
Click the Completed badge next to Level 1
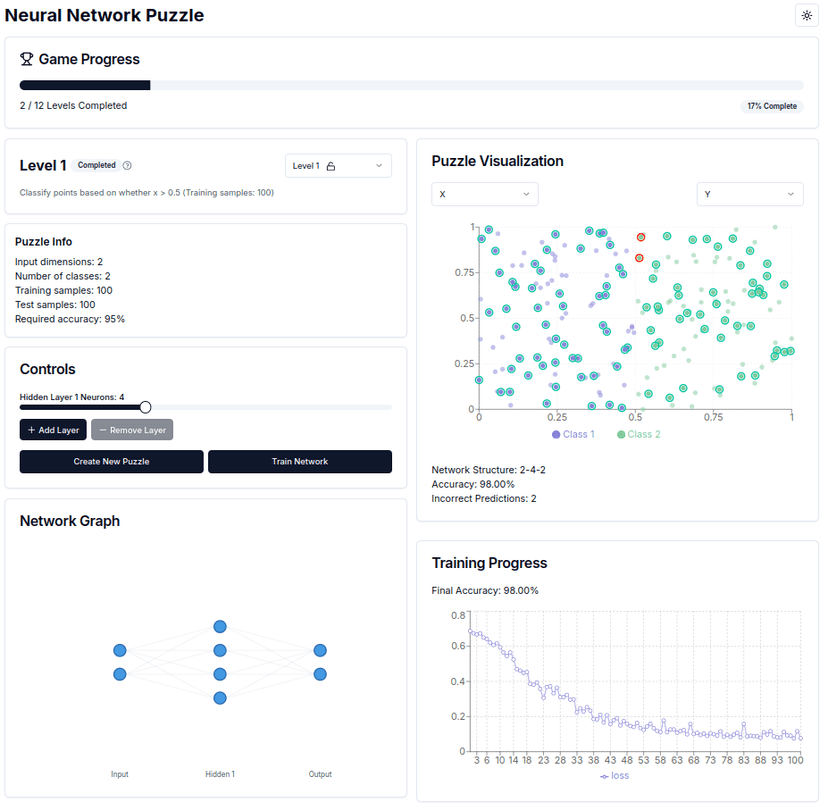tap(96, 165)
